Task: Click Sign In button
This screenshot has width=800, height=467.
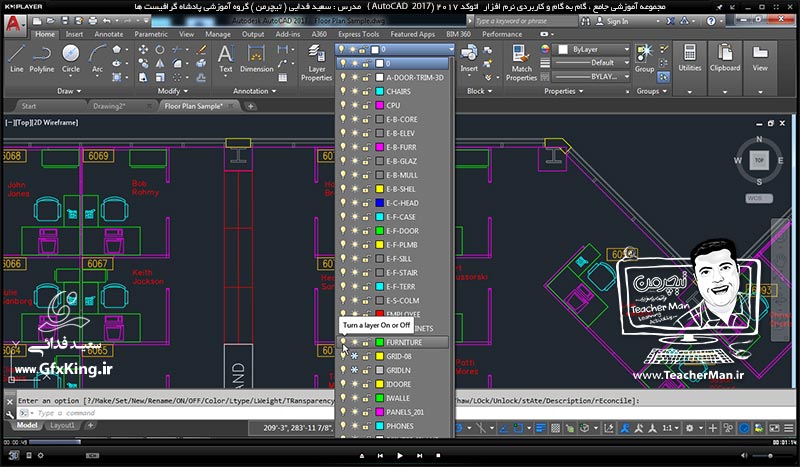Action: (x=612, y=21)
